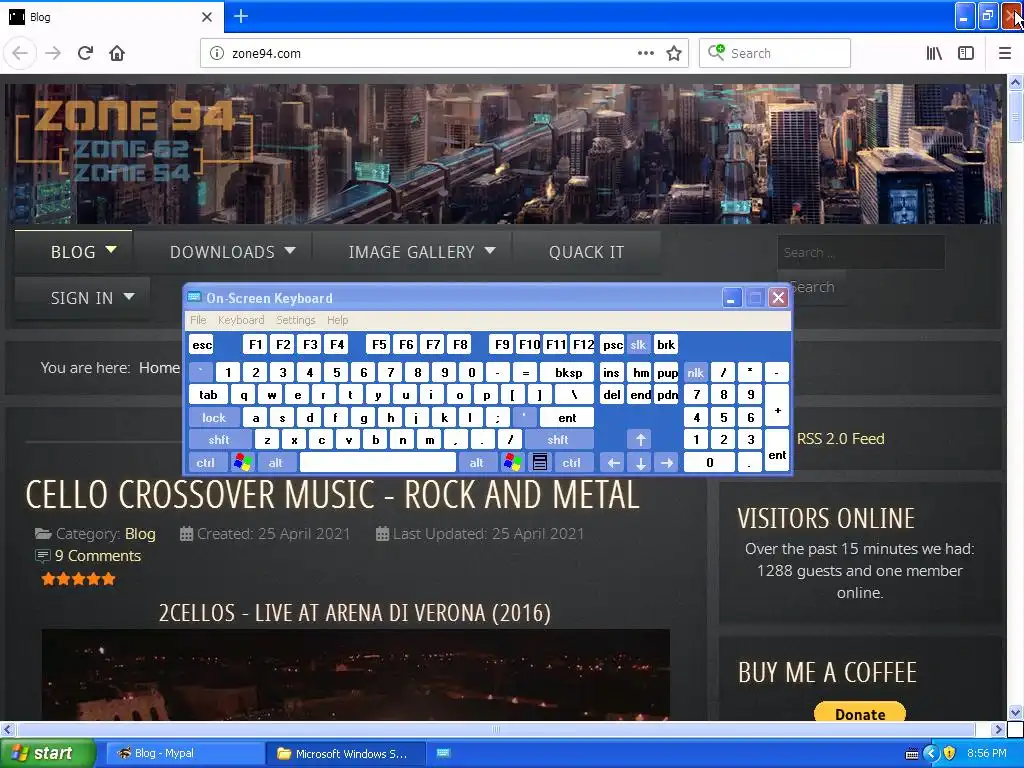Click the five-star rating

tap(78, 579)
